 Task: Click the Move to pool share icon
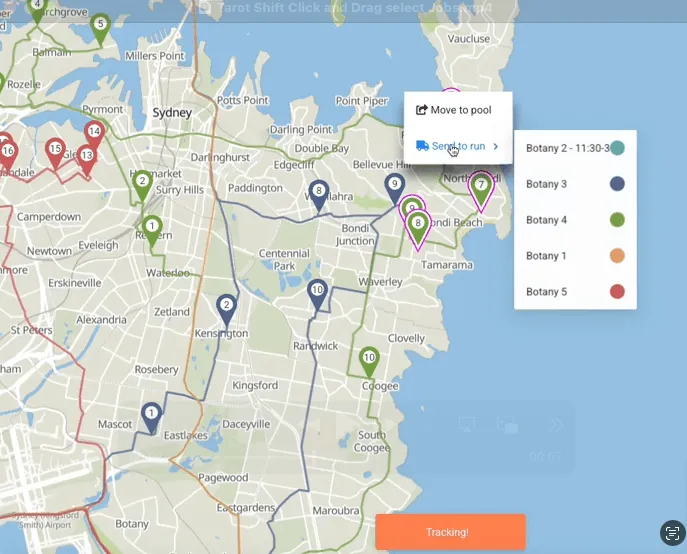pos(421,110)
